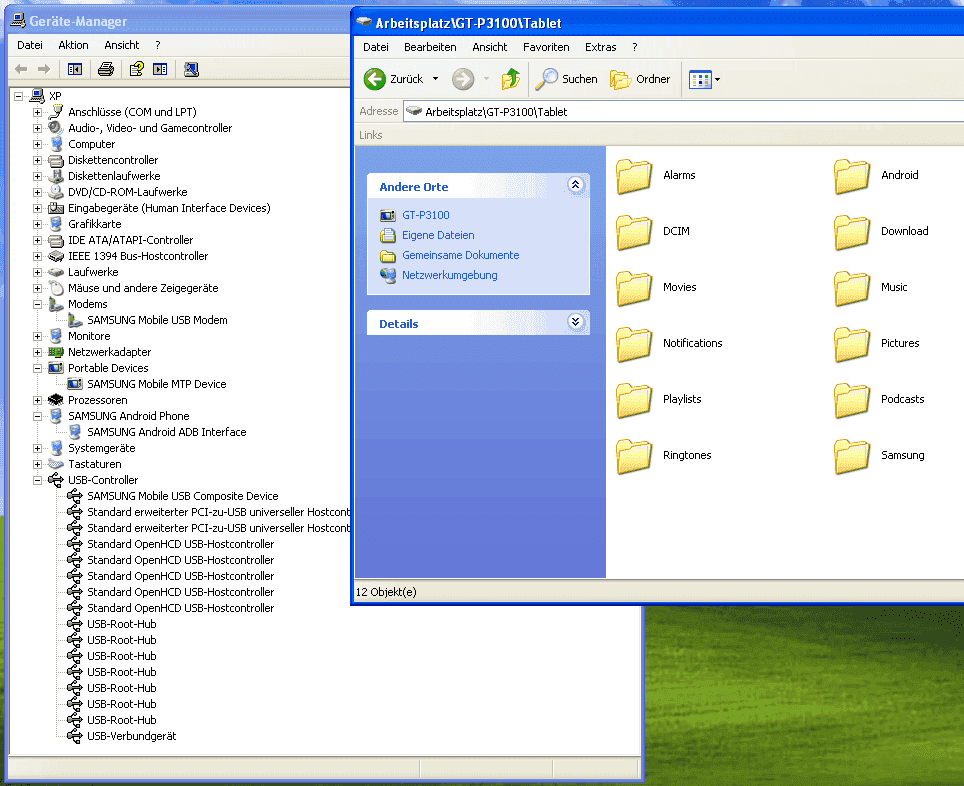Select SAMSUNG Mobile MTP Device entry
Image resolution: width=964 pixels, height=786 pixels.
[x=156, y=384]
